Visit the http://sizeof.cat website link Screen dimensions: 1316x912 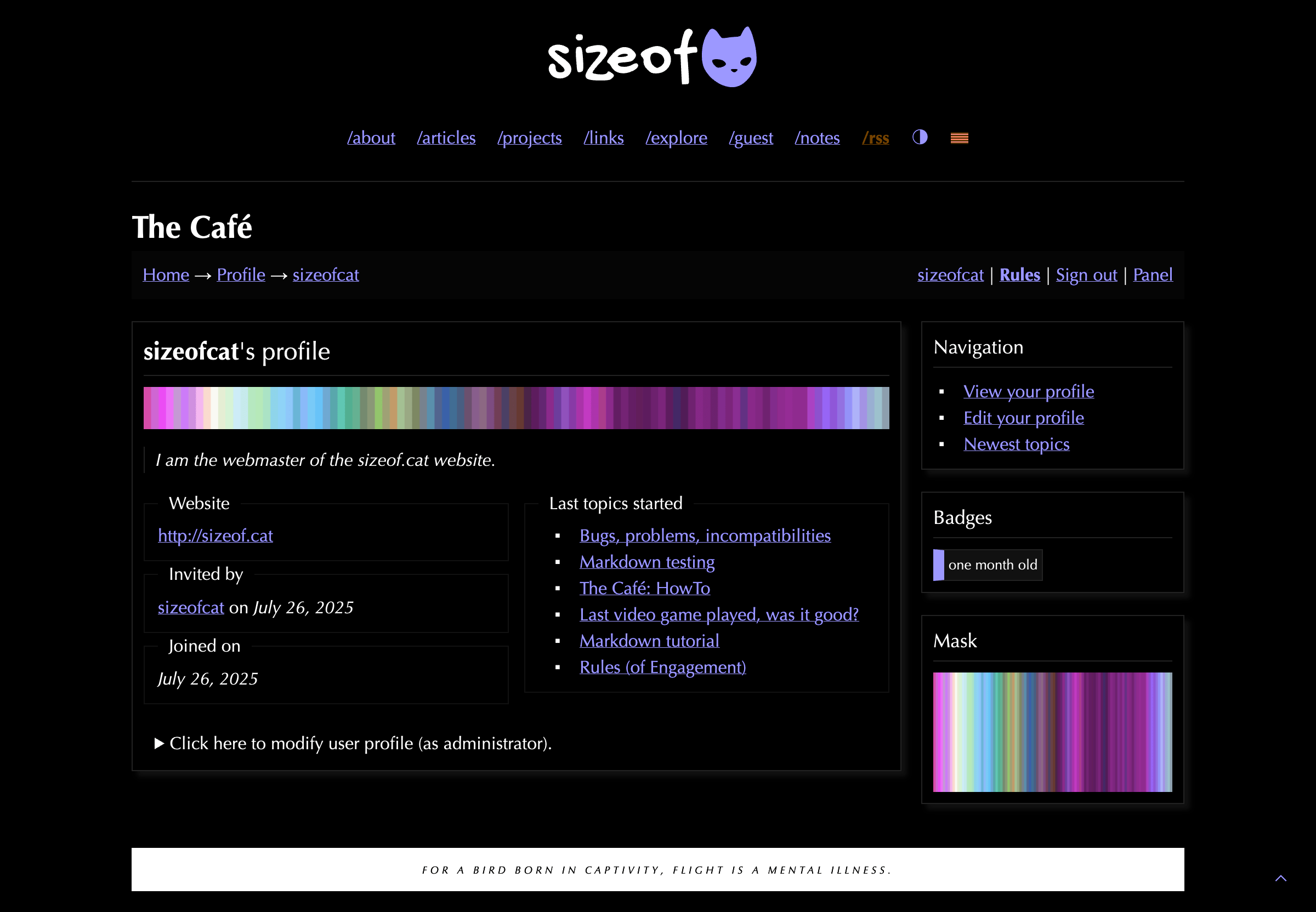pyautogui.click(x=215, y=535)
